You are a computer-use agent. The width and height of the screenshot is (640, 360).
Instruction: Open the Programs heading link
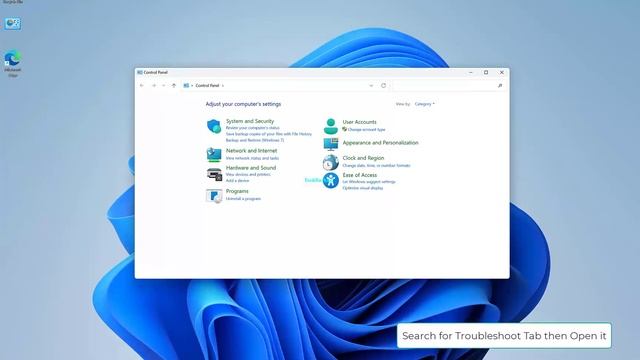[x=237, y=191]
